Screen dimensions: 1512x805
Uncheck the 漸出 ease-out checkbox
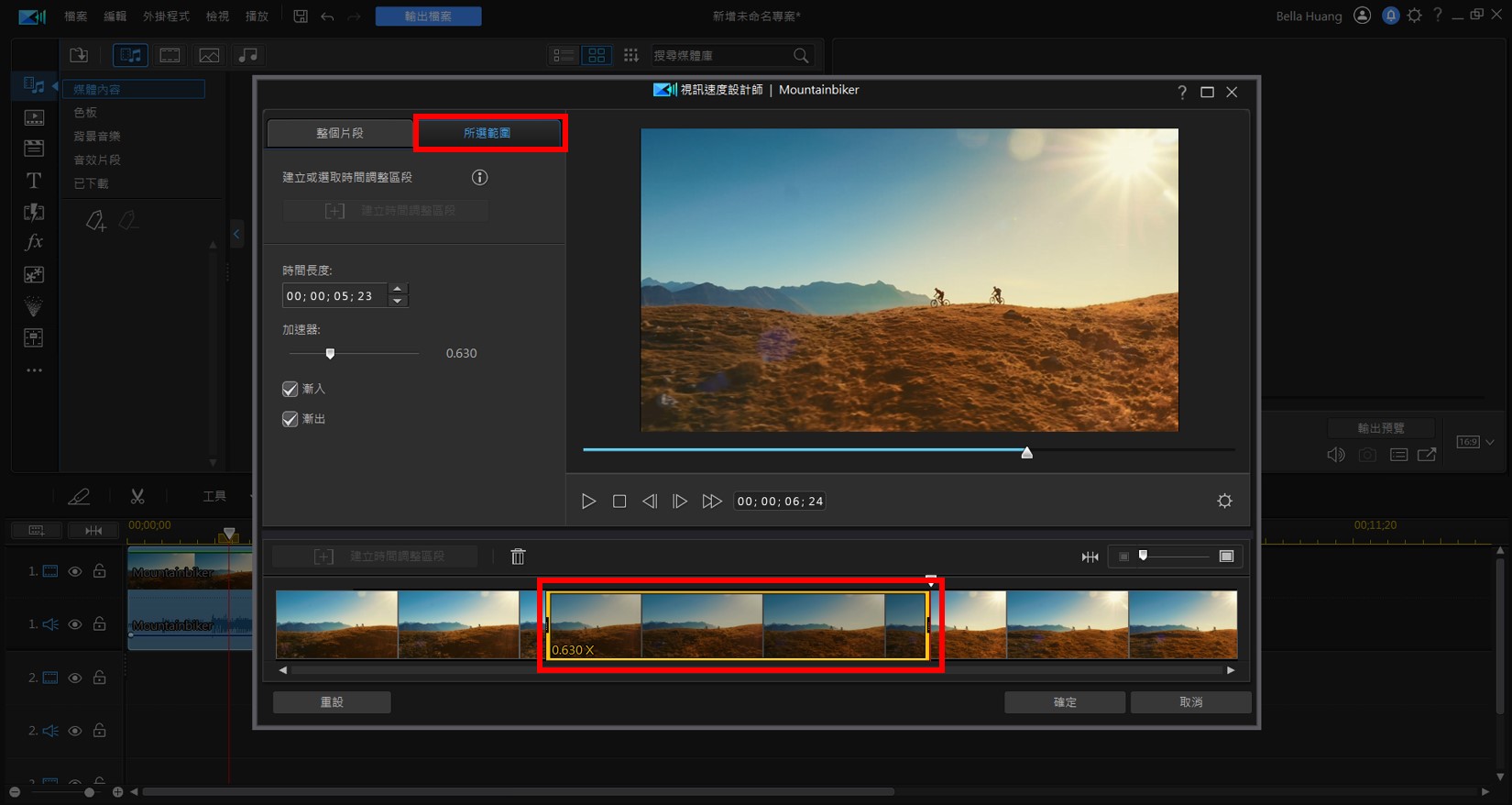point(290,419)
